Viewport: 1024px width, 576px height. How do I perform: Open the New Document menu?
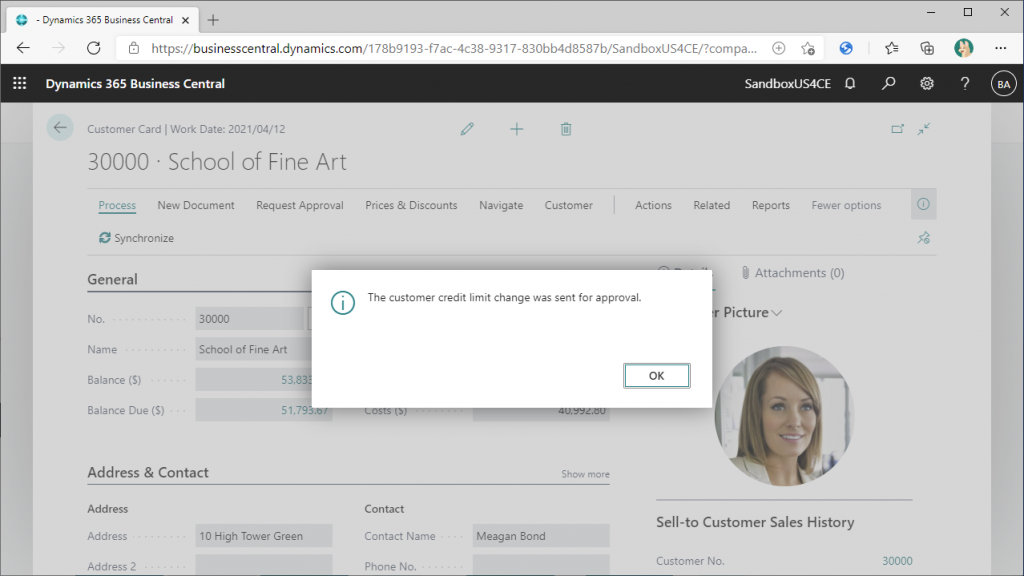tap(196, 205)
